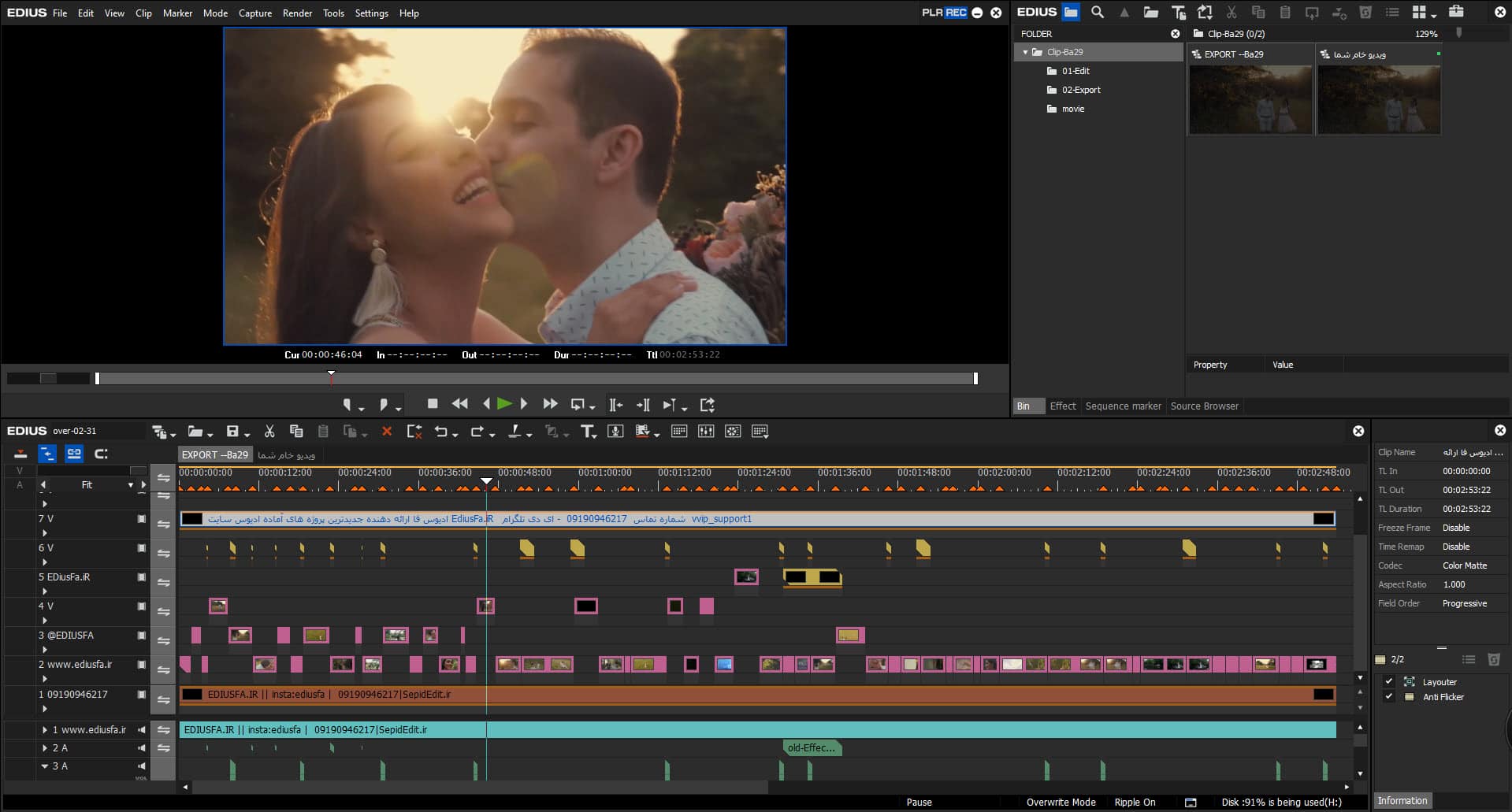Collapse the Clip-Ba29 folder tree

click(1025, 52)
